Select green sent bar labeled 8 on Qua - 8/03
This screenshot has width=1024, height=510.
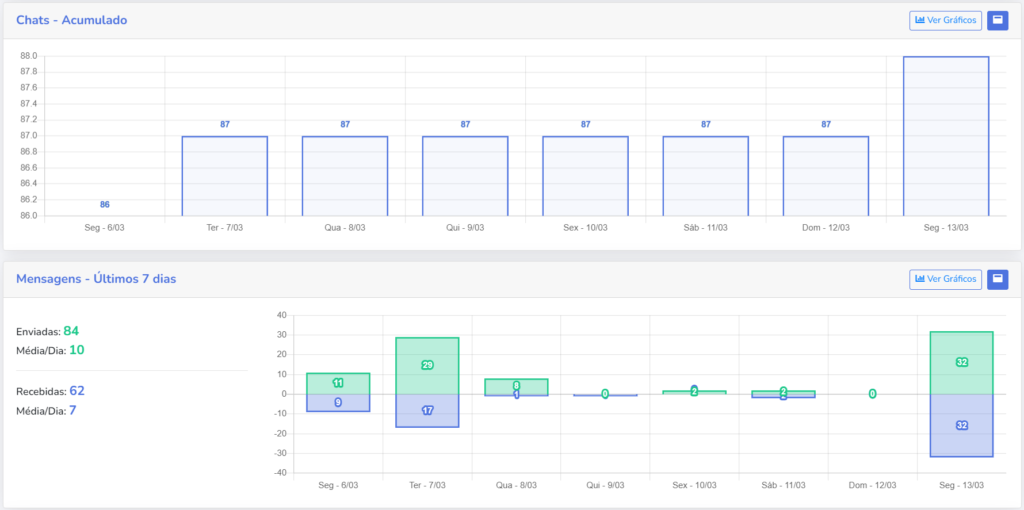tap(516, 386)
